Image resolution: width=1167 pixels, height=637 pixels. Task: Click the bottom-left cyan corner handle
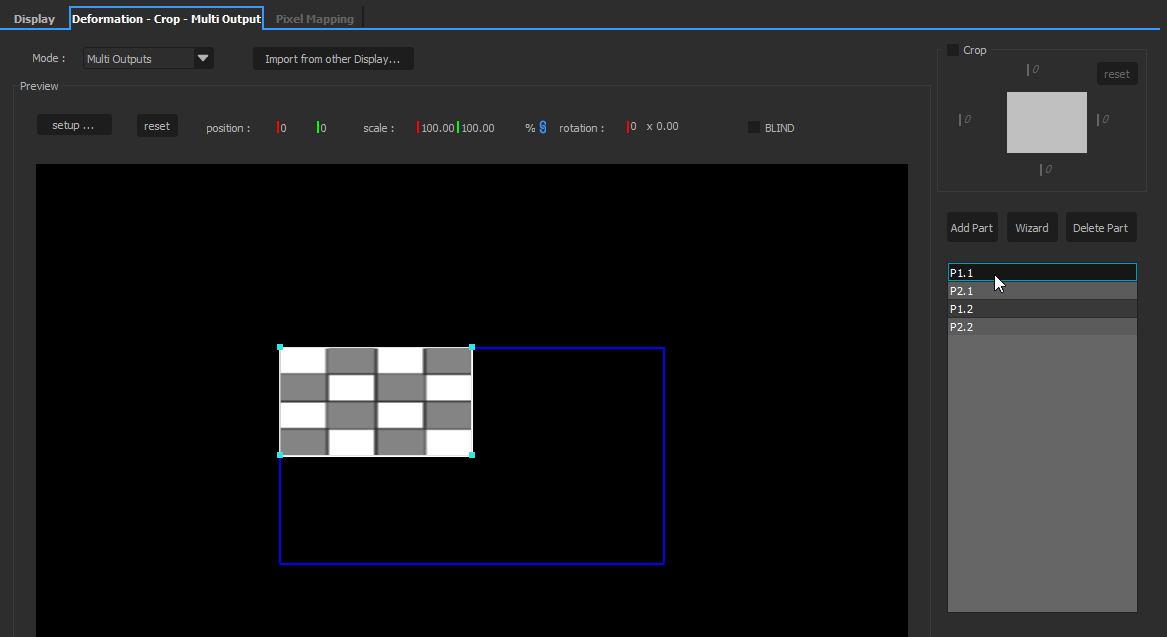point(280,455)
